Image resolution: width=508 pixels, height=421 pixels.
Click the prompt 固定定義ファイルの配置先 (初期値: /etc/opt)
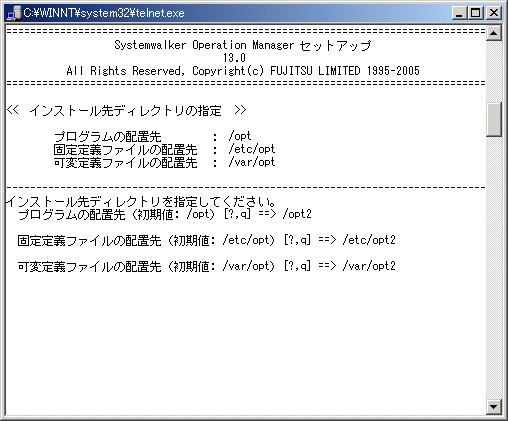146,240
